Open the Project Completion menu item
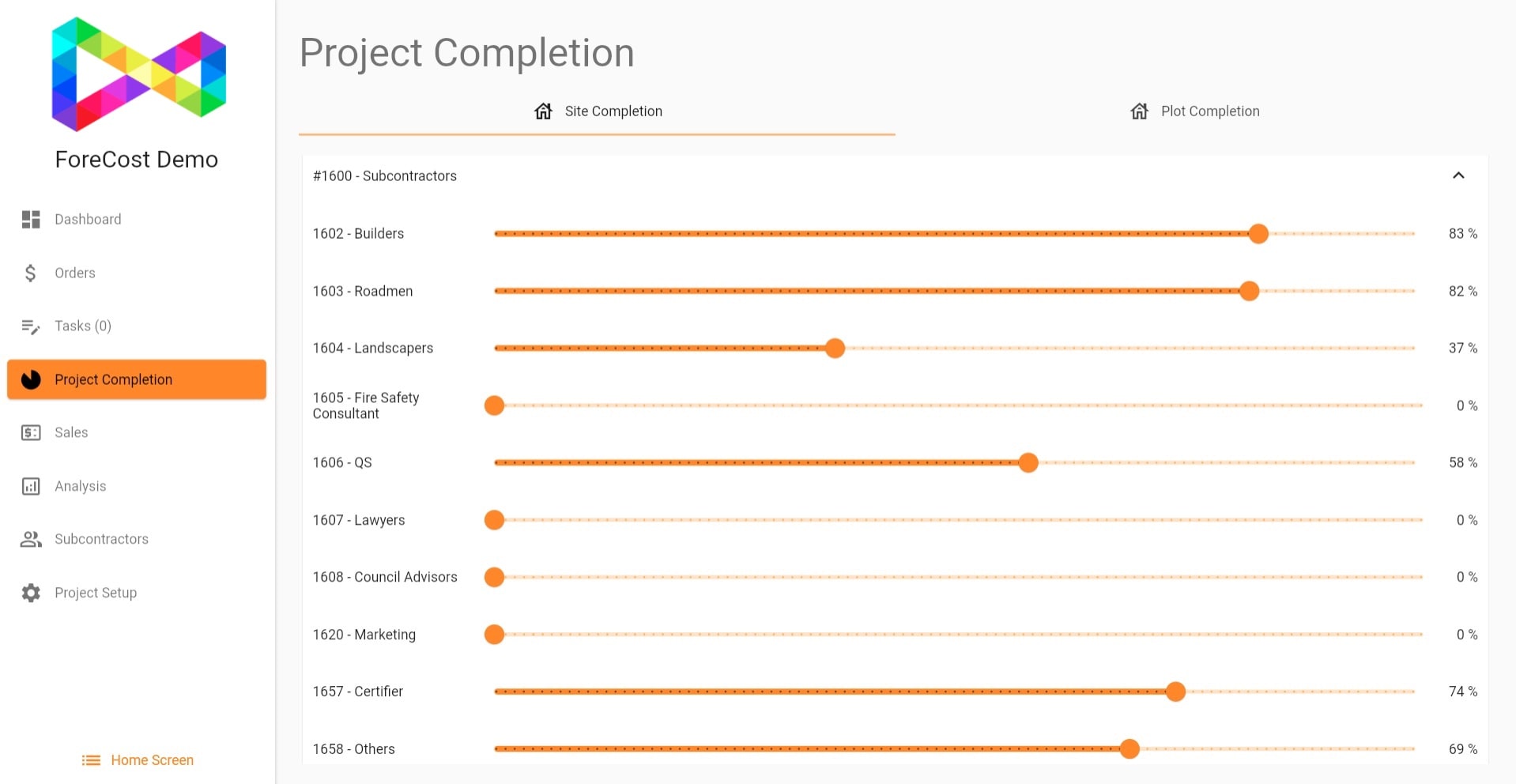Image resolution: width=1516 pixels, height=784 pixels. pos(137,379)
